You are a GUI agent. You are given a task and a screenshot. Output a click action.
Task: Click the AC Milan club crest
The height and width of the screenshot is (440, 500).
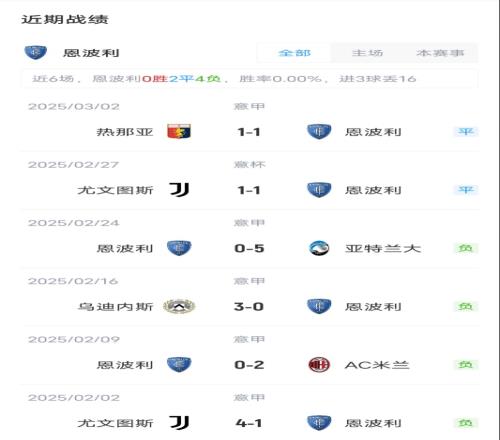pyautogui.click(x=319, y=364)
